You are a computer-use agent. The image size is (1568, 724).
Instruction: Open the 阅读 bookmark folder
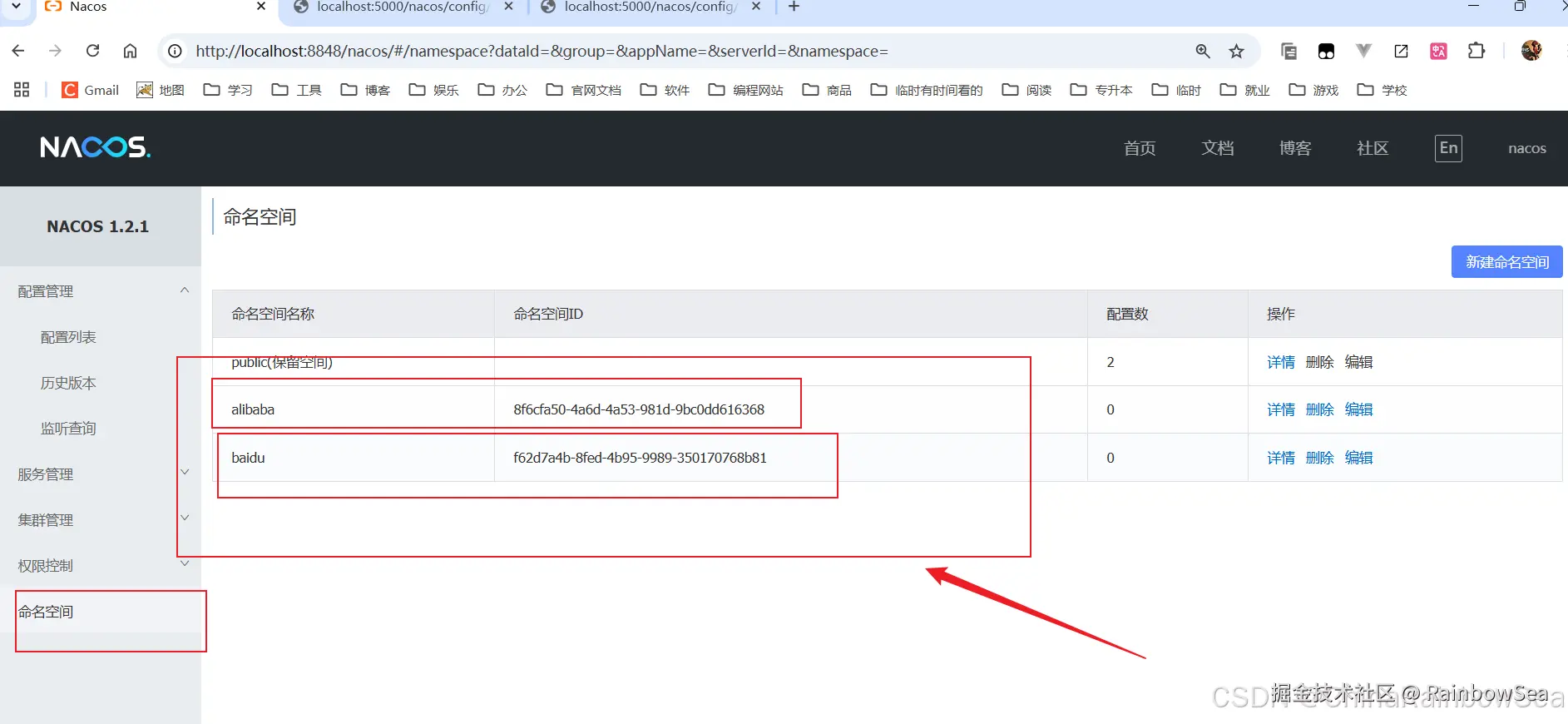coord(1026,90)
